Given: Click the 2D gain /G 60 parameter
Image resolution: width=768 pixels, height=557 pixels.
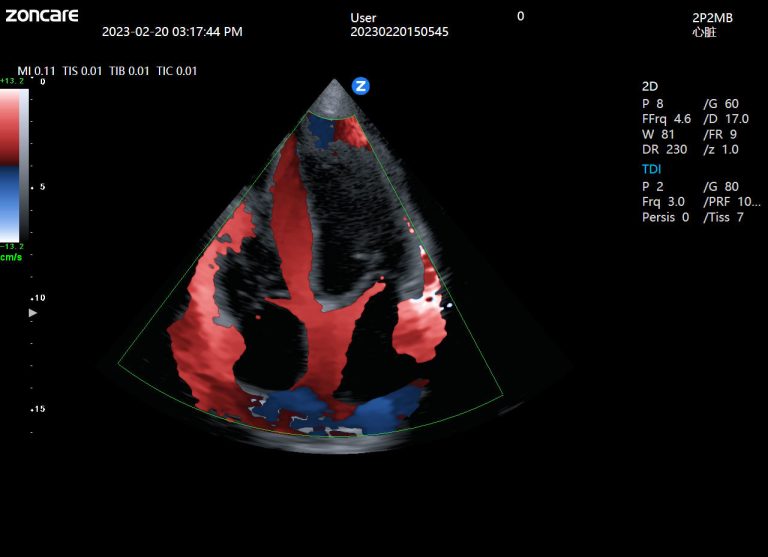Looking at the screenshot, I should pyautogui.click(x=720, y=104).
